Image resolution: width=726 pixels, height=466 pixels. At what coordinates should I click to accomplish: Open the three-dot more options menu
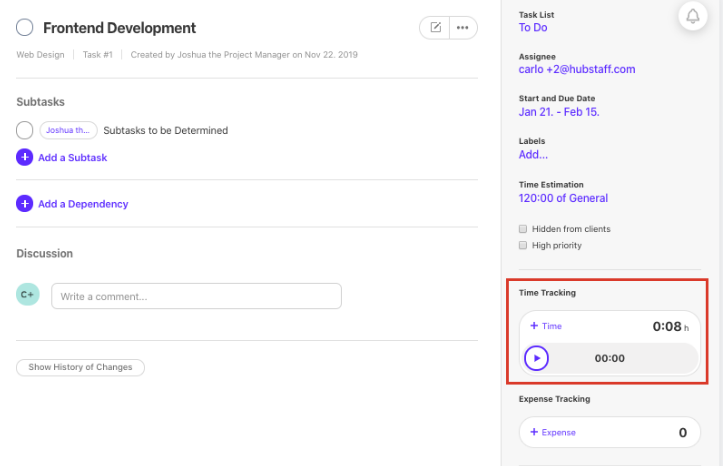click(462, 28)
